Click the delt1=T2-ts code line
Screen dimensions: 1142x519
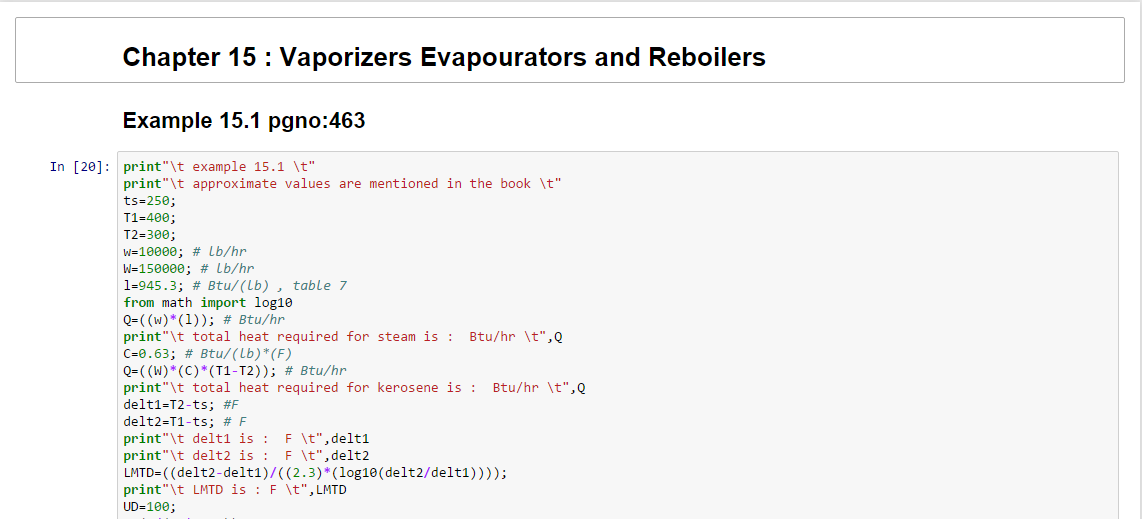pyautogui.click(x=181, y=404)
